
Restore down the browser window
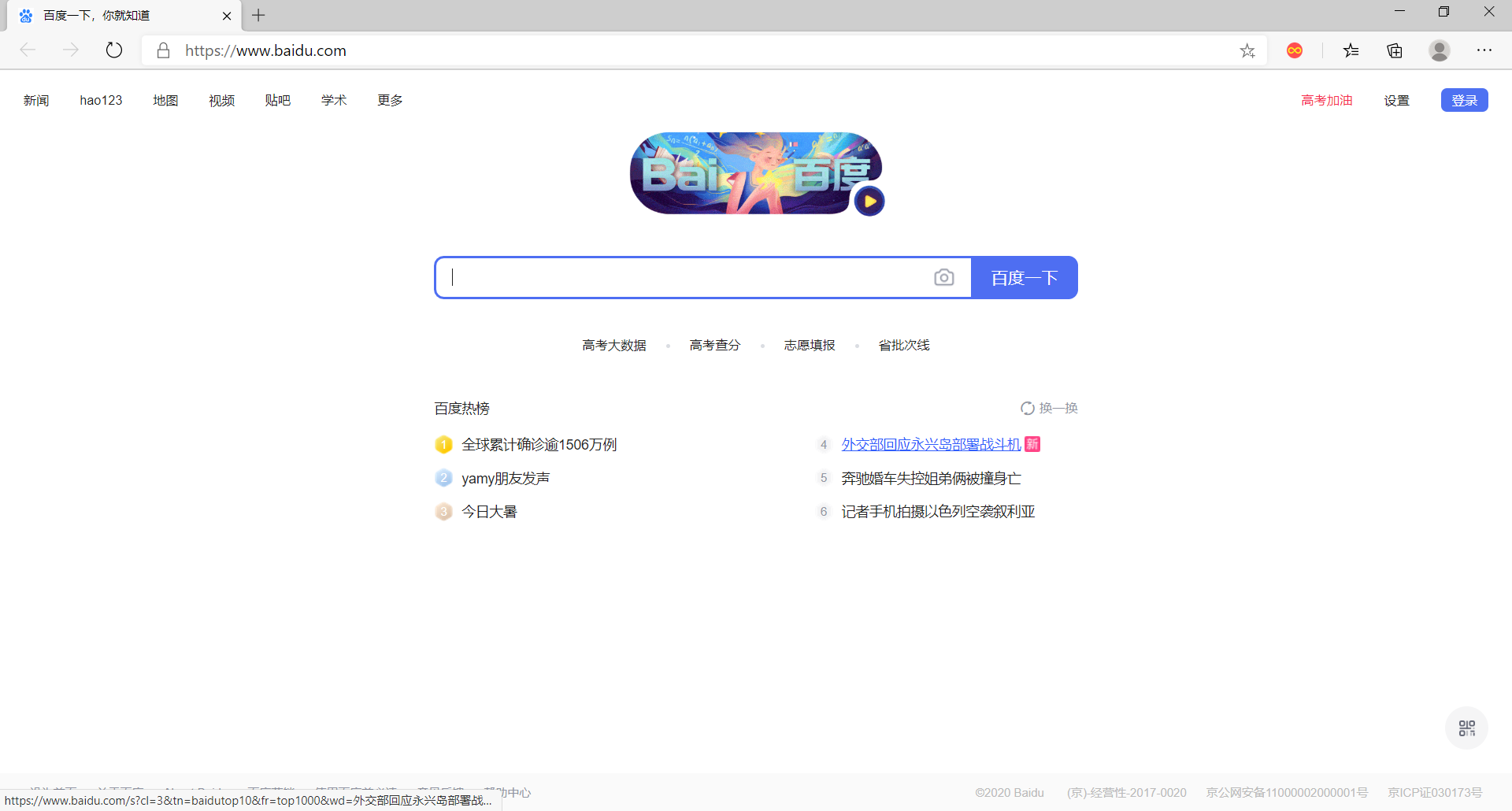pos(1443,11)
